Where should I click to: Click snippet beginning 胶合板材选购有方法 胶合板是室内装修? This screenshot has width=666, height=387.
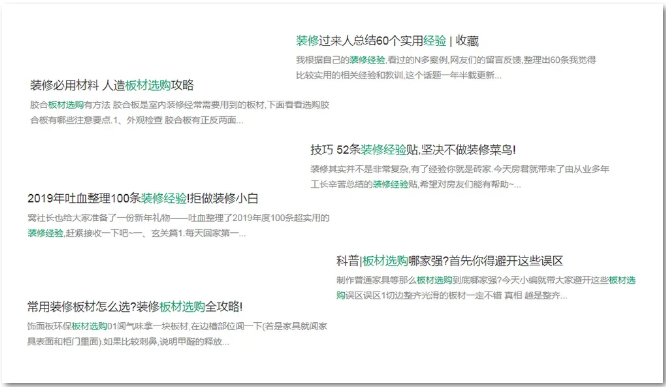point(180,105)
